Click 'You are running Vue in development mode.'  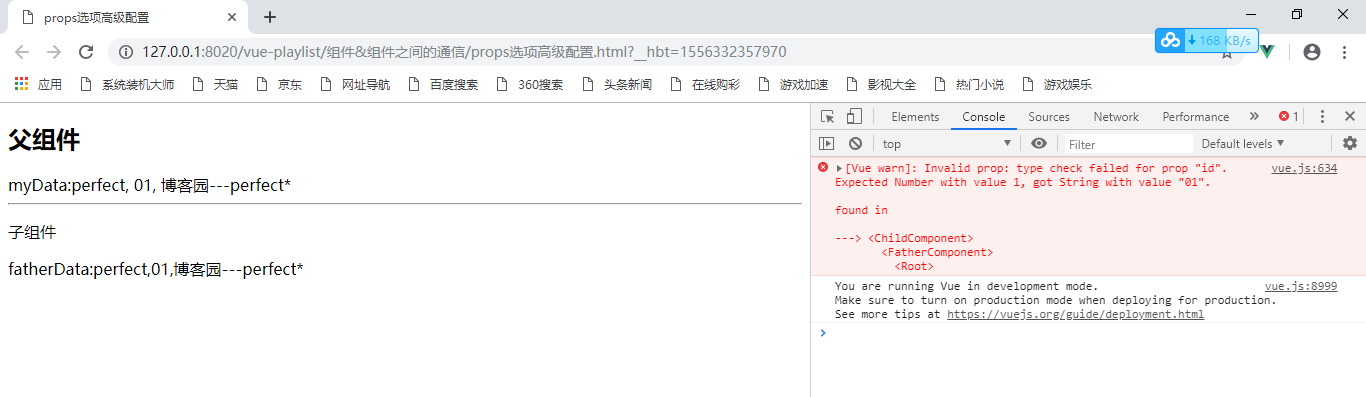(x=966, y=286)
